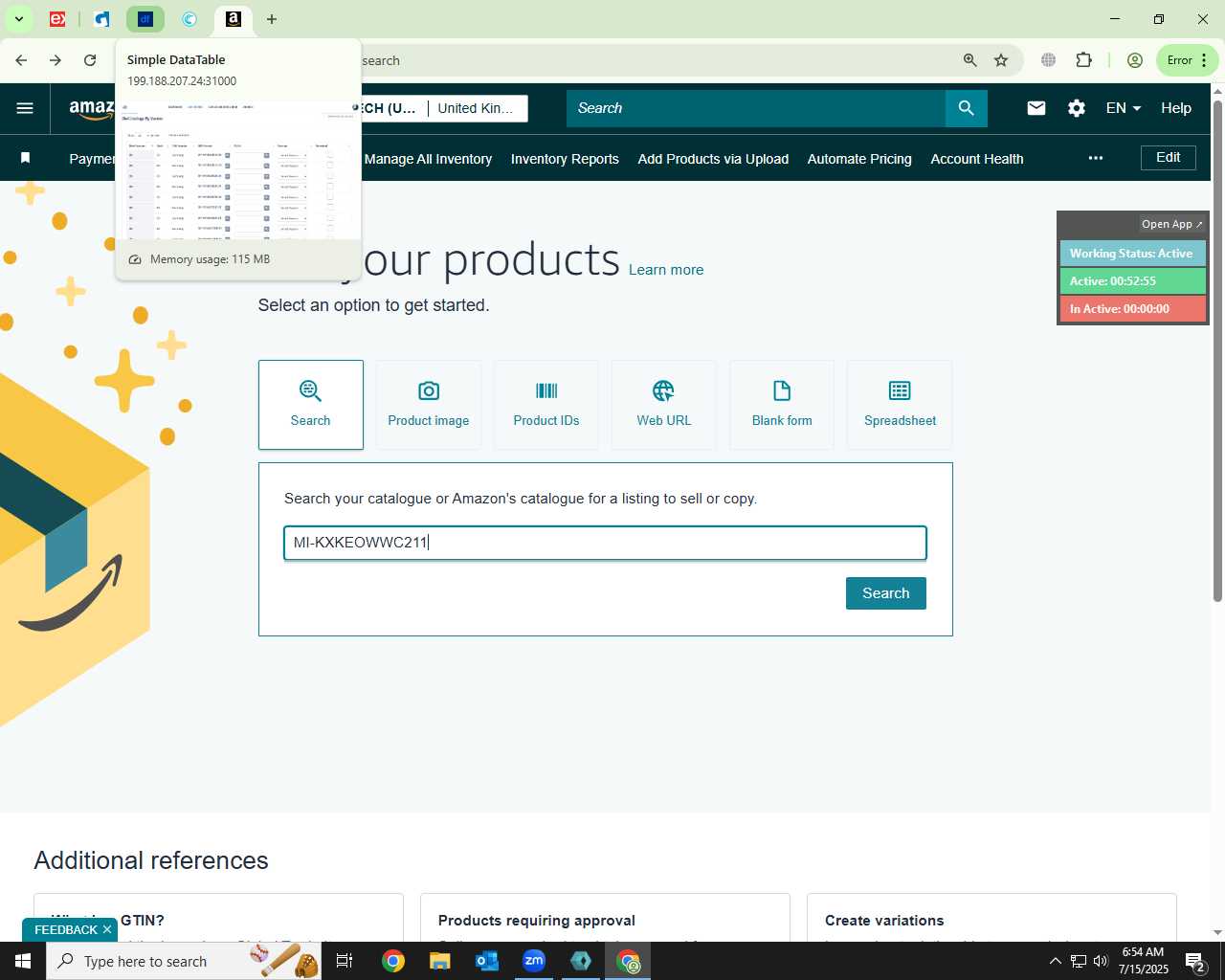1225x980 pixels.
Task: Click the page vertical scrollbar
Action: pos(1217,349)
